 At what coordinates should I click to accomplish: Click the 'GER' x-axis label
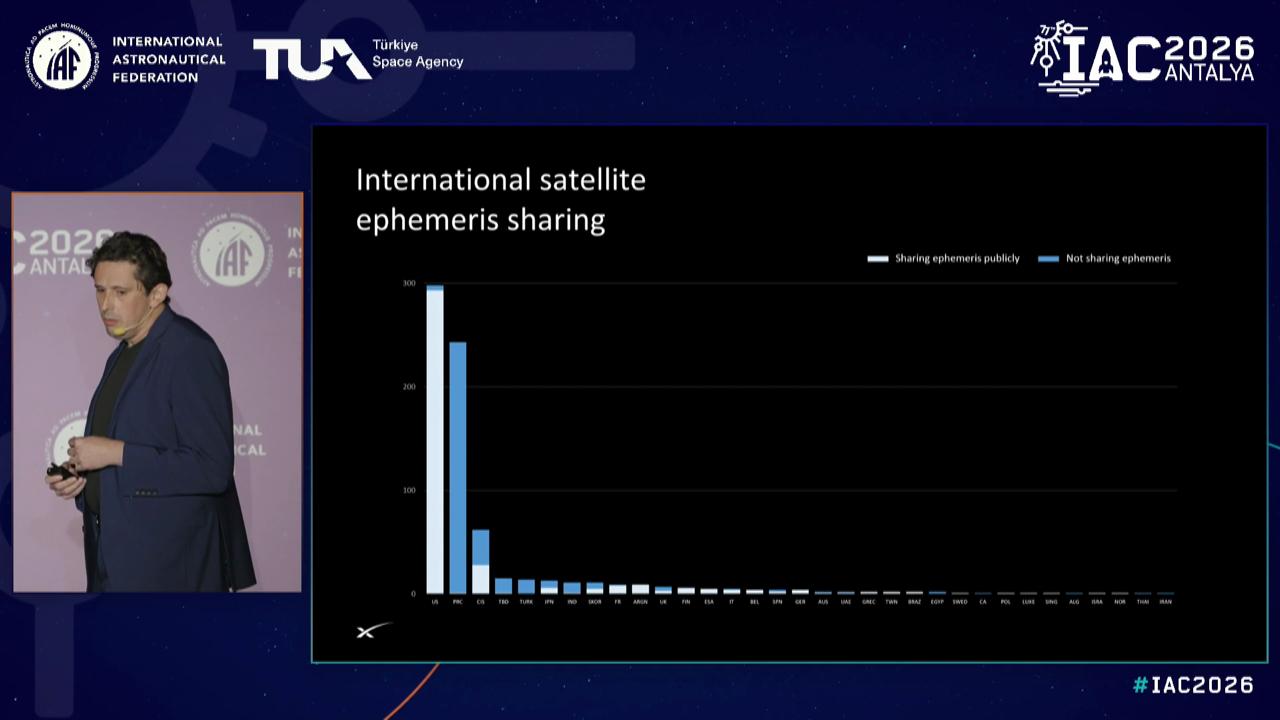pos(800,602)
